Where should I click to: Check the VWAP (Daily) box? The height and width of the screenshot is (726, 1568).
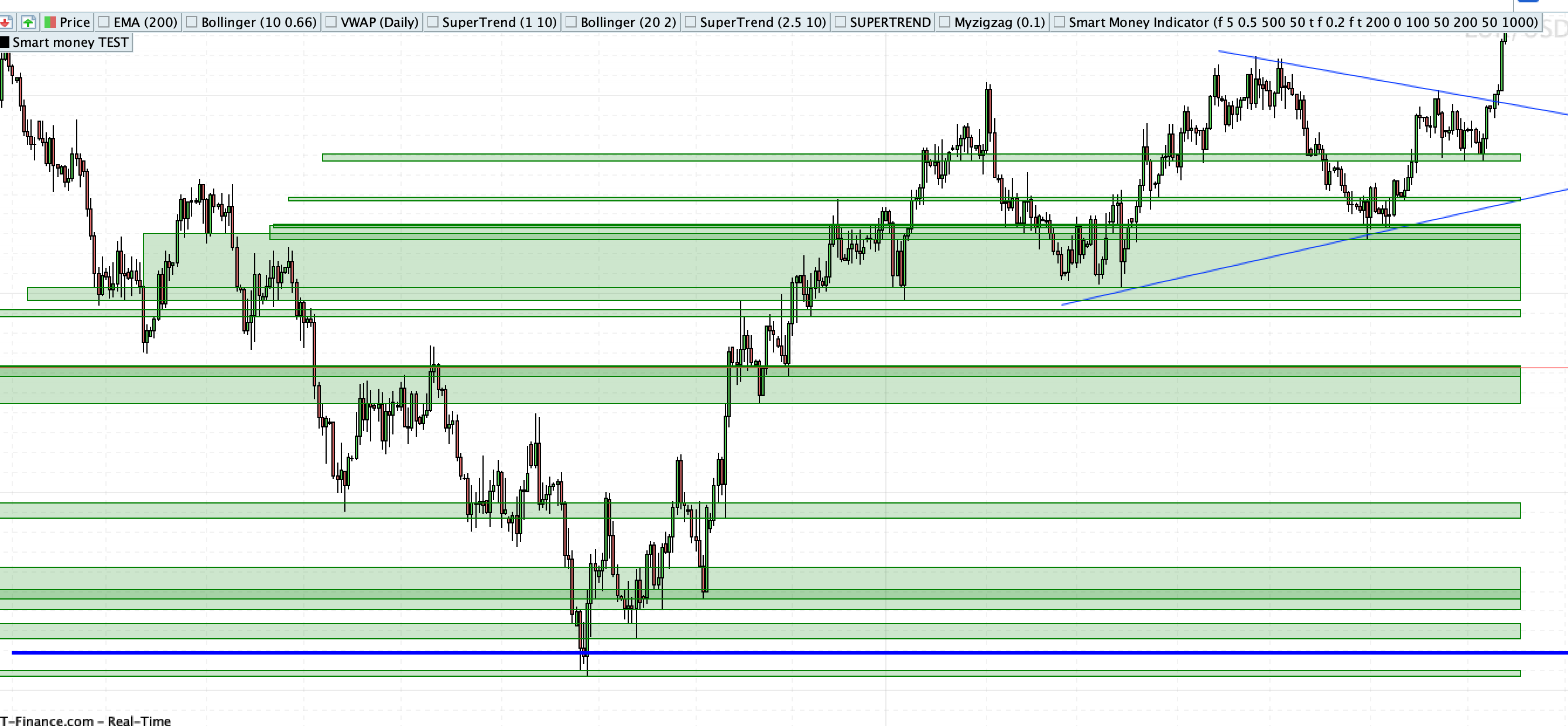(x=331, y=22)
